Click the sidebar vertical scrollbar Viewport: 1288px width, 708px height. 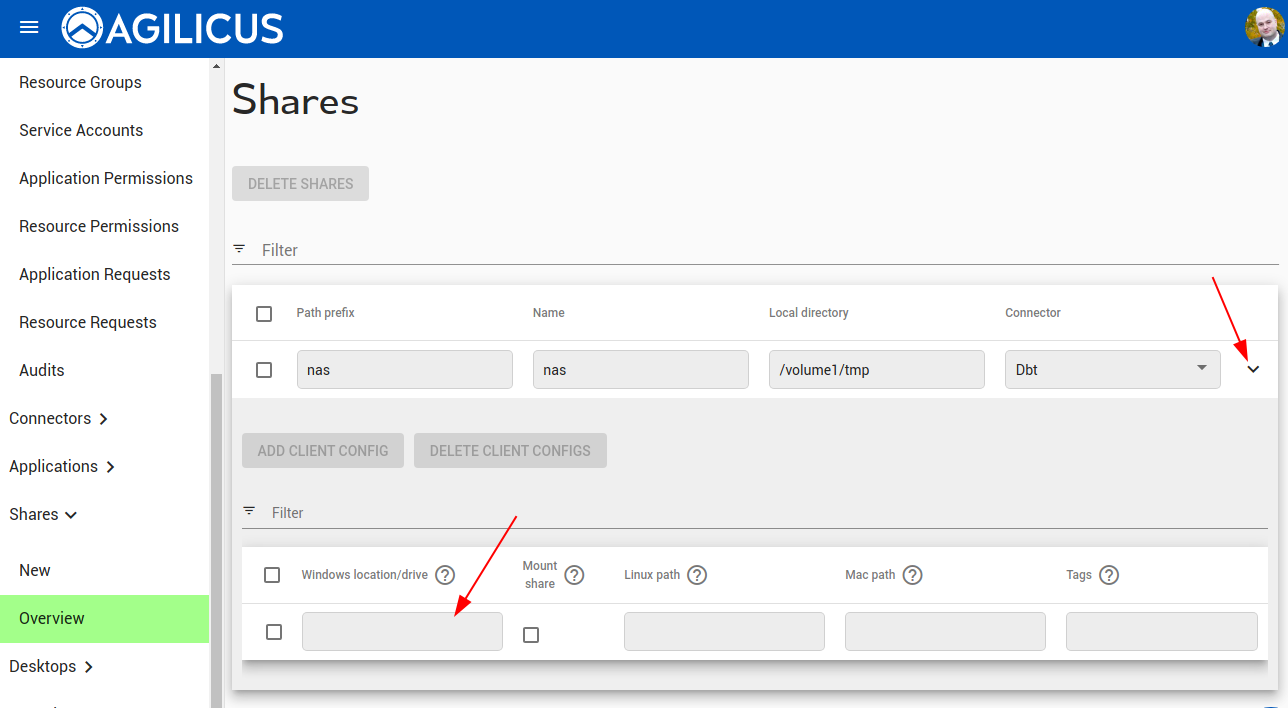click(x=216, y=500)
